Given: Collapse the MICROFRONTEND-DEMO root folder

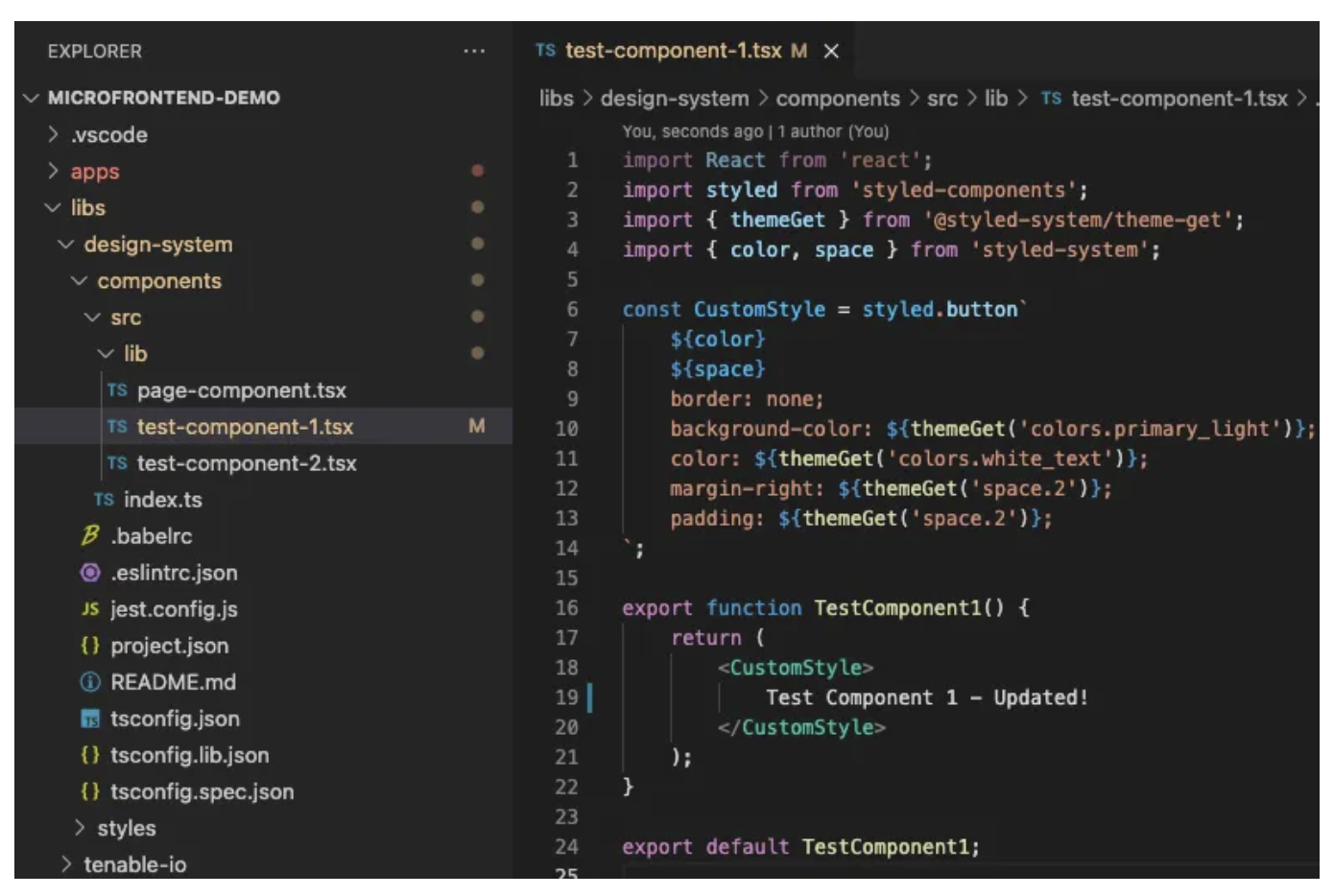Looking at the screenshot, I should [x=32, y=98].
